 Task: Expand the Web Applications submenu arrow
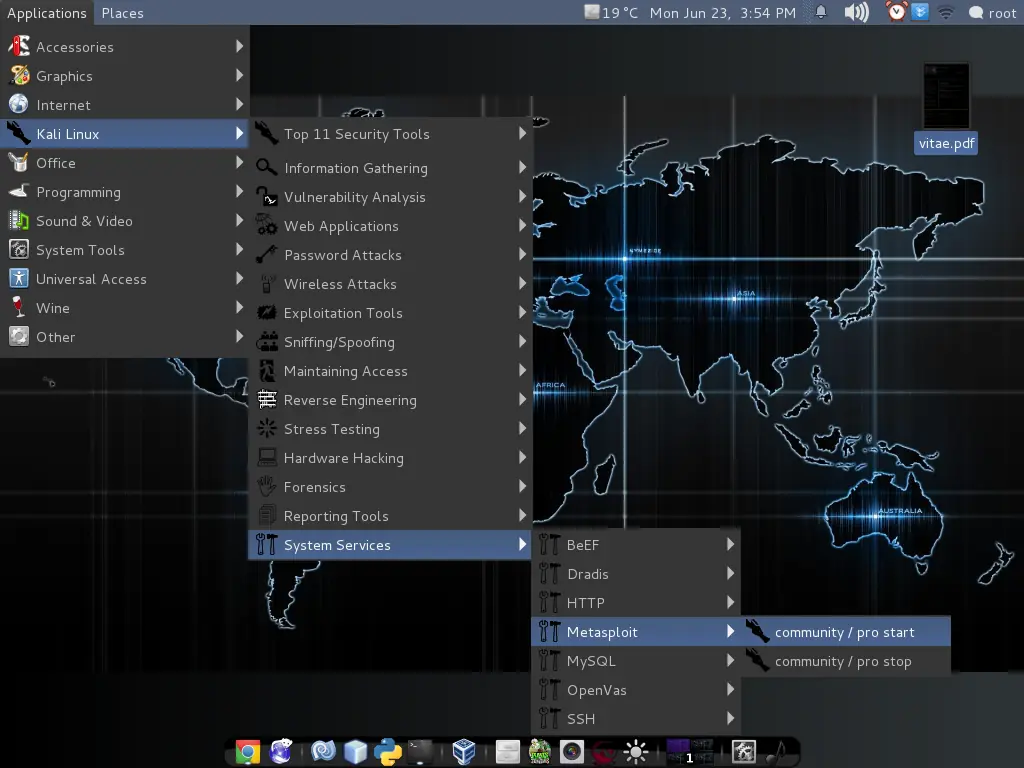[522, 225]
